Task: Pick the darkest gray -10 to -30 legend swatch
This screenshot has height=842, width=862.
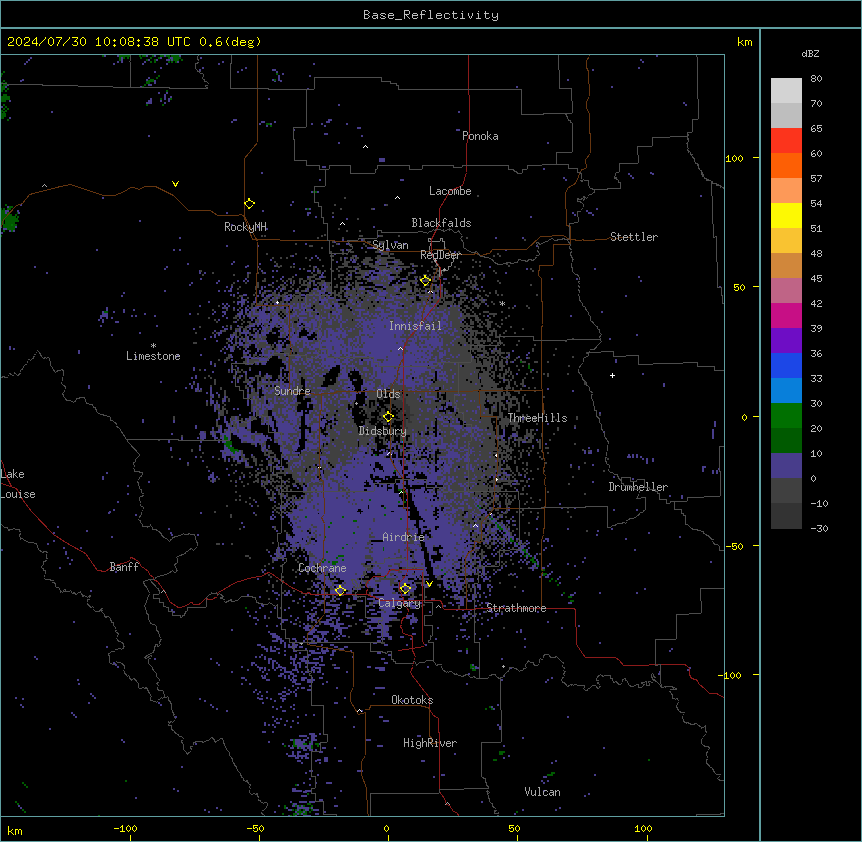Action: pyautogui.click(x=786, y=516)
